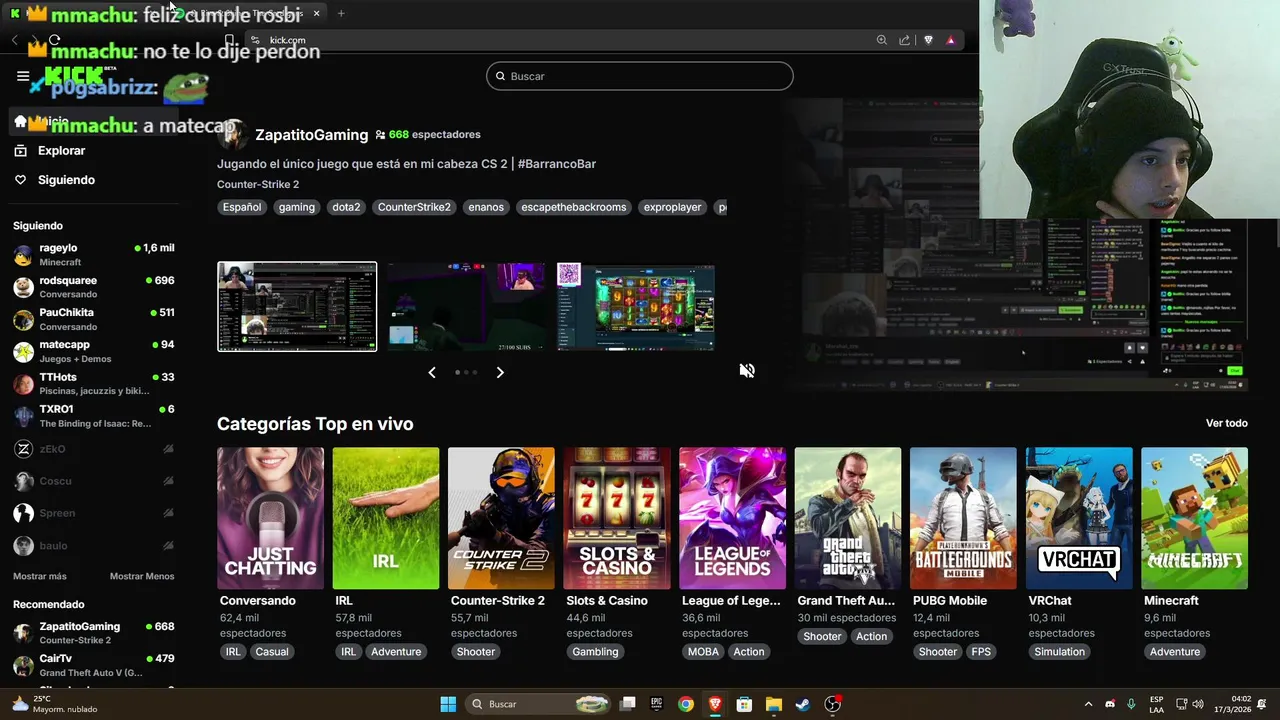Click the MOBA tag

point(703,651)
